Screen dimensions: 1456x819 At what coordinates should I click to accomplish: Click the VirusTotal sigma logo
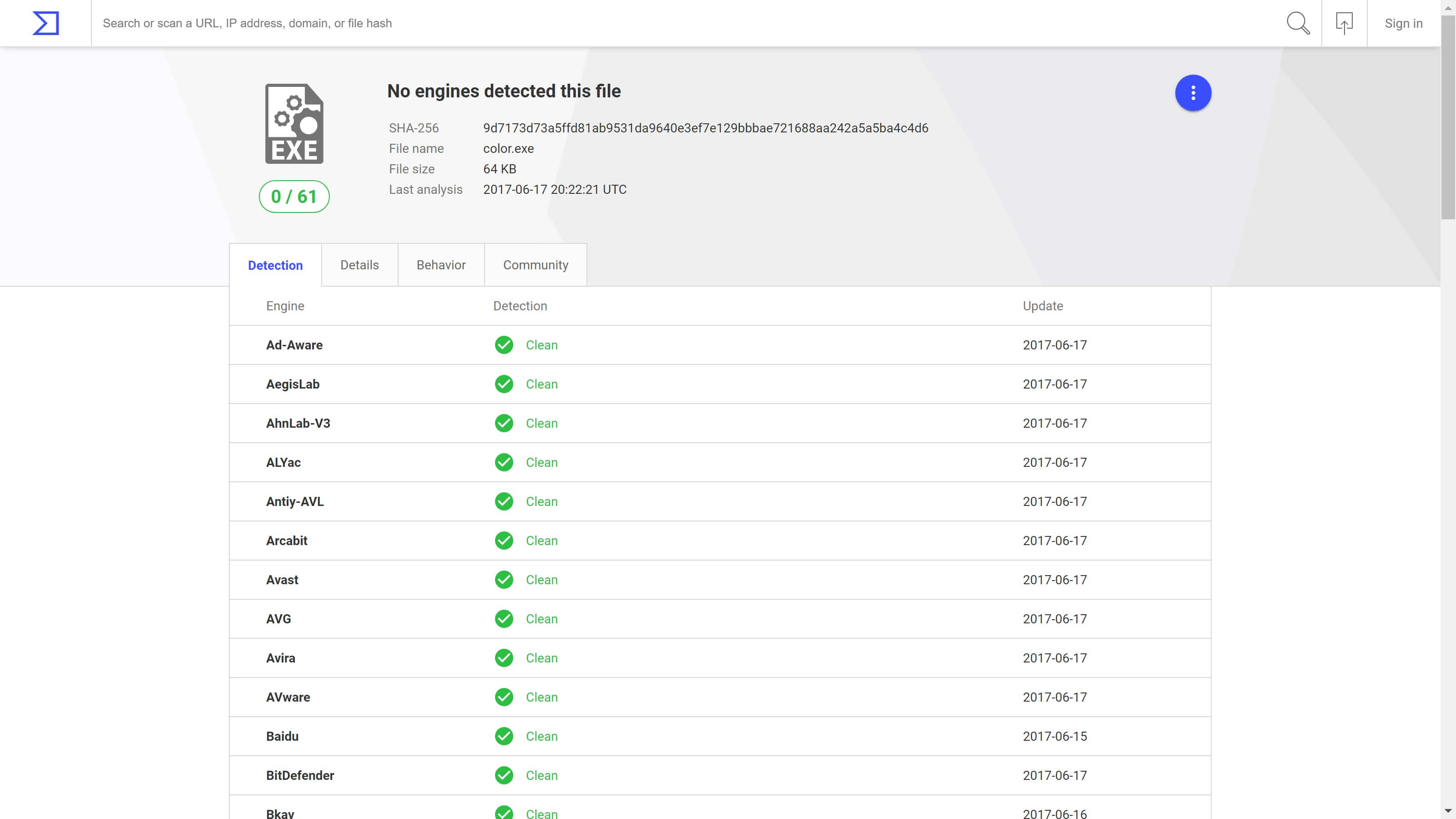click(x=45, y=23)
